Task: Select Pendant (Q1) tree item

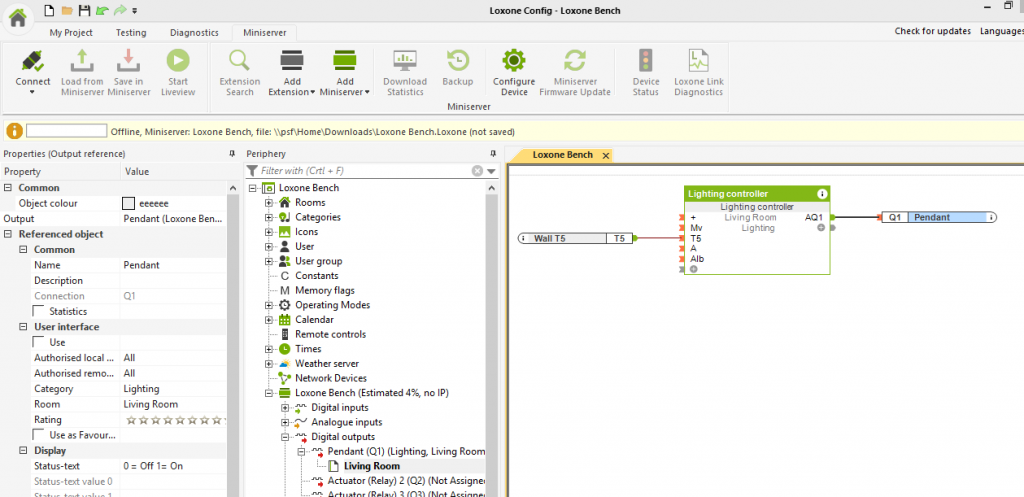Action: (406, 451)
